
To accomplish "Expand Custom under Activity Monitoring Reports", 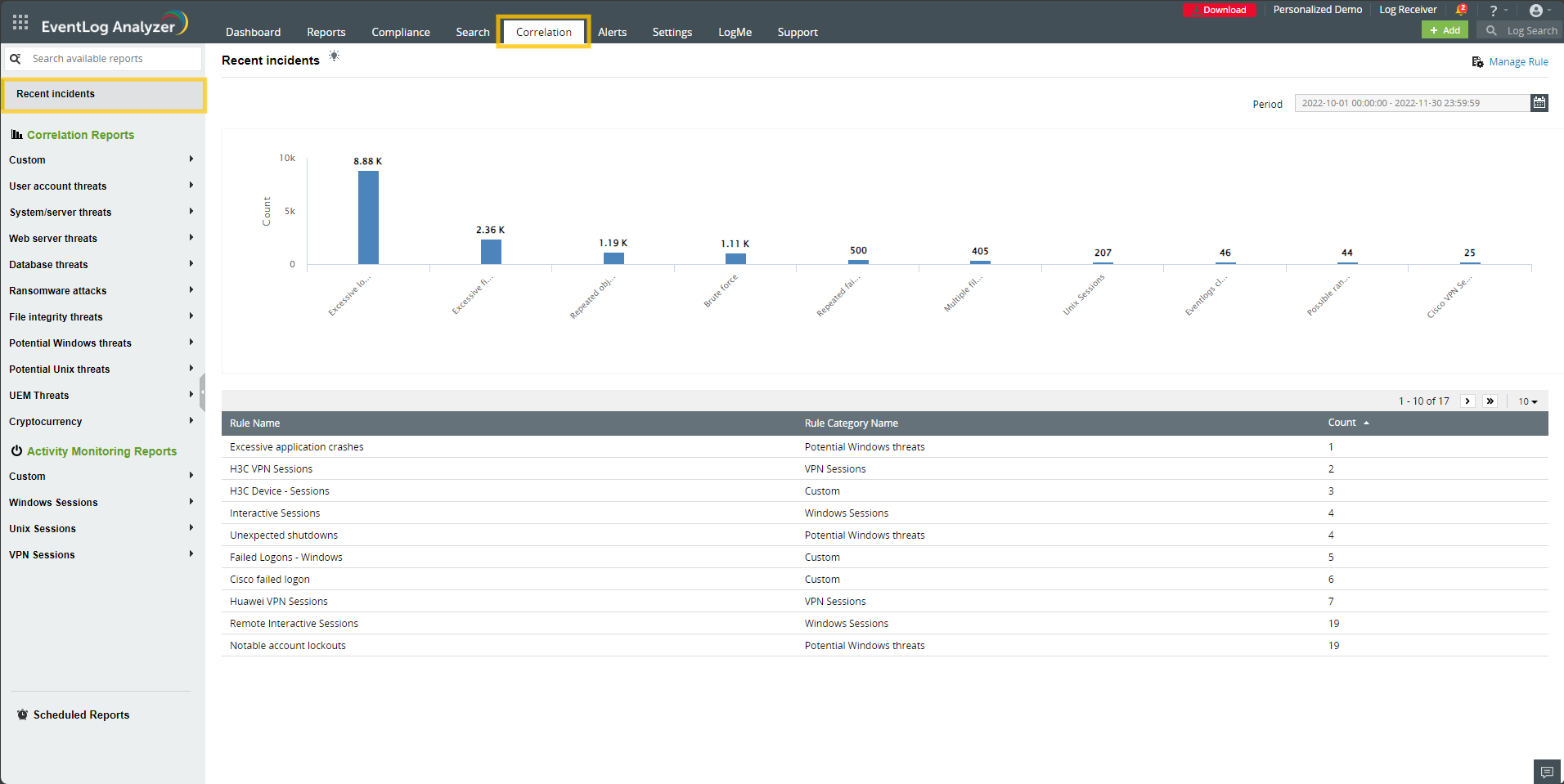I will 102,477.
